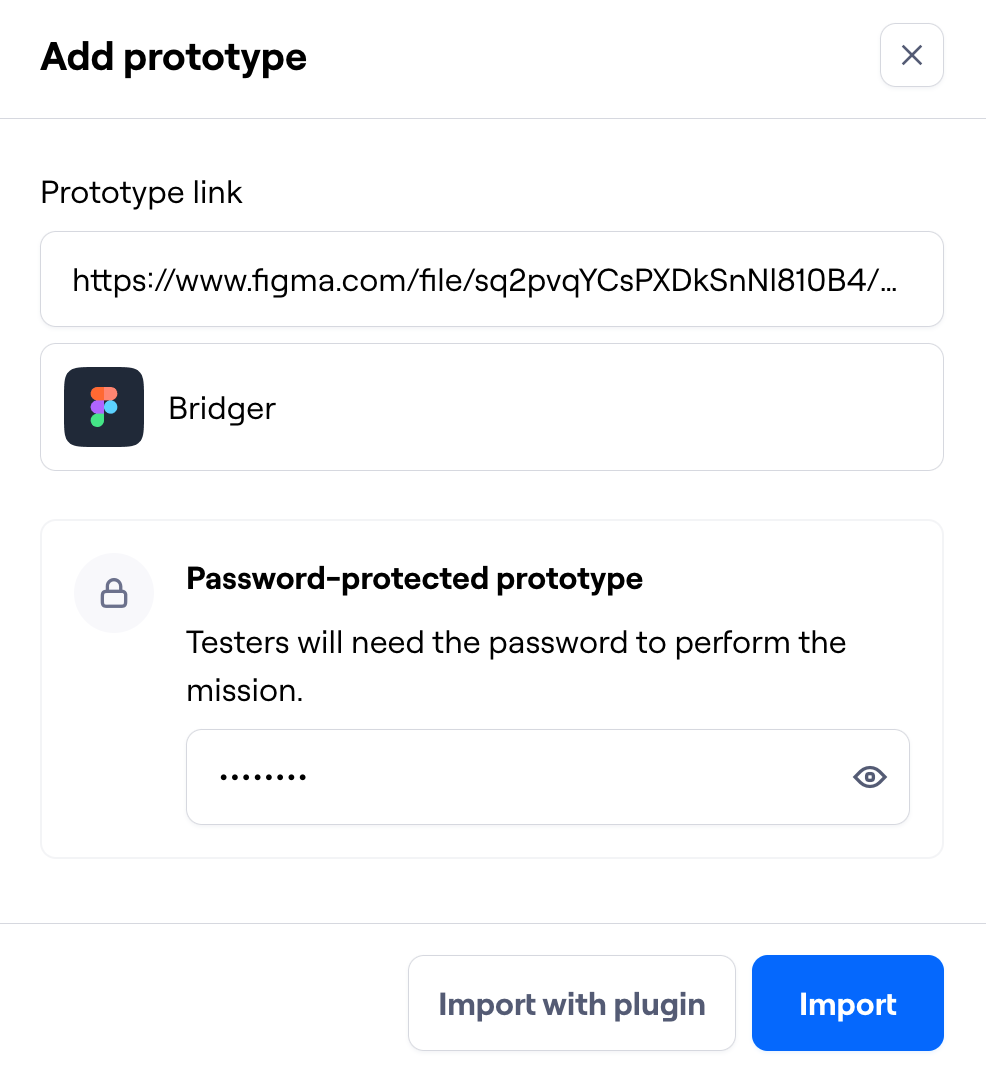Click the Prototype link label
986x1078 pixels.
141,192
